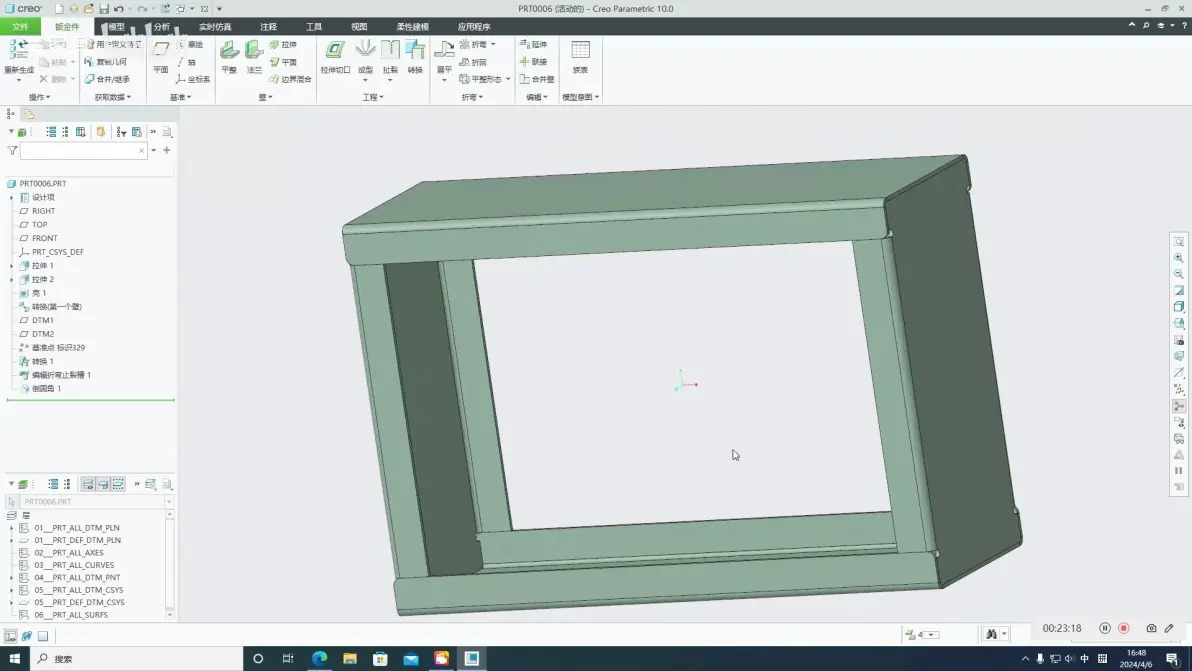The width and height of the screenshot is (1192, 671).
Task: Stop recording with the red button
Action: [x=1124, y=628]
